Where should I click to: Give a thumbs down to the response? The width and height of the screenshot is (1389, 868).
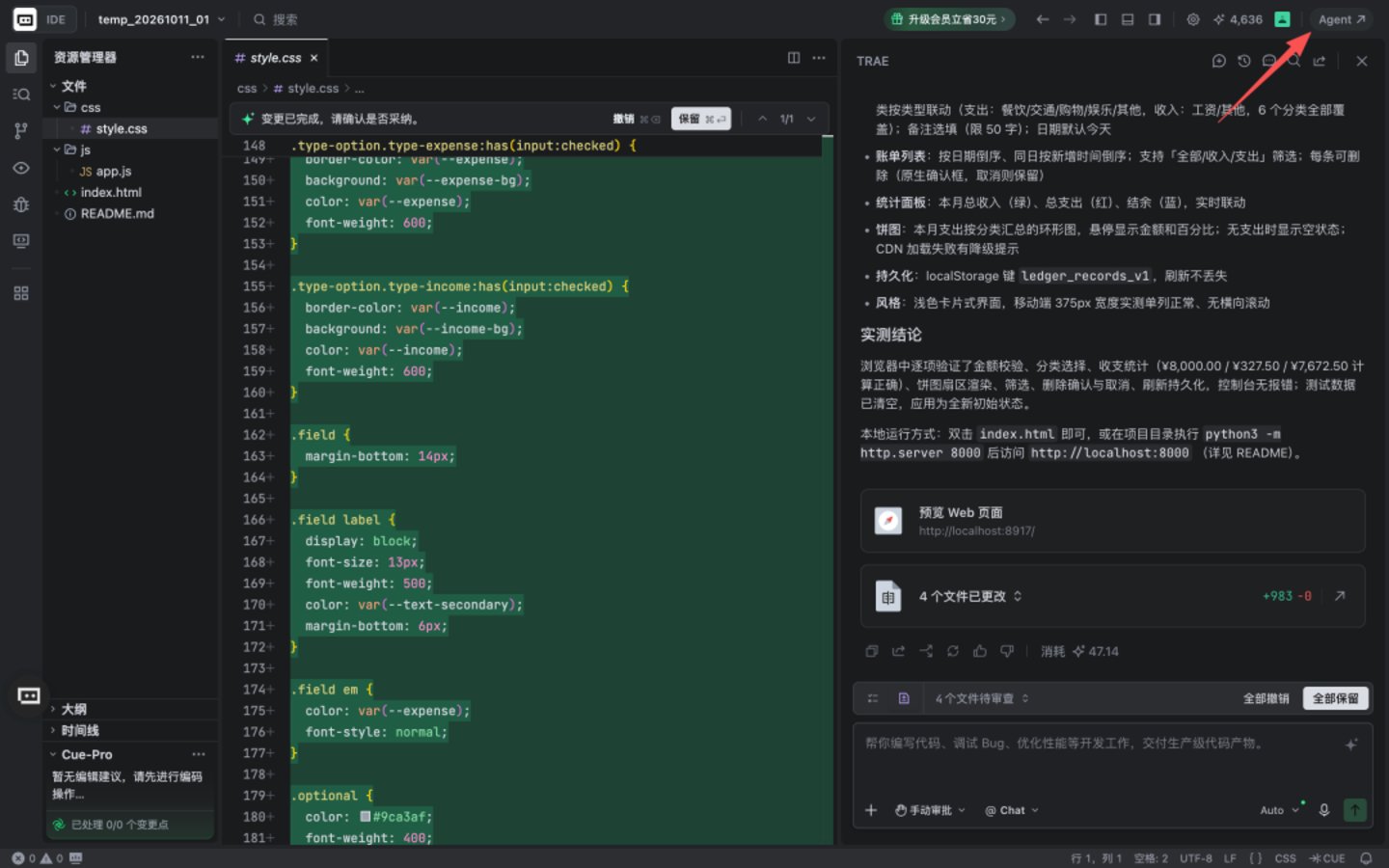coord(1007,651)
